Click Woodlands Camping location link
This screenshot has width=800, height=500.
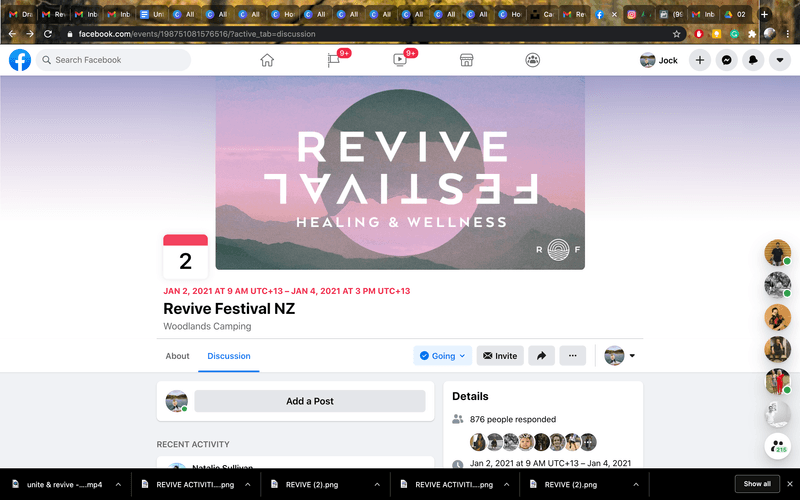click(x=207, y=326)
